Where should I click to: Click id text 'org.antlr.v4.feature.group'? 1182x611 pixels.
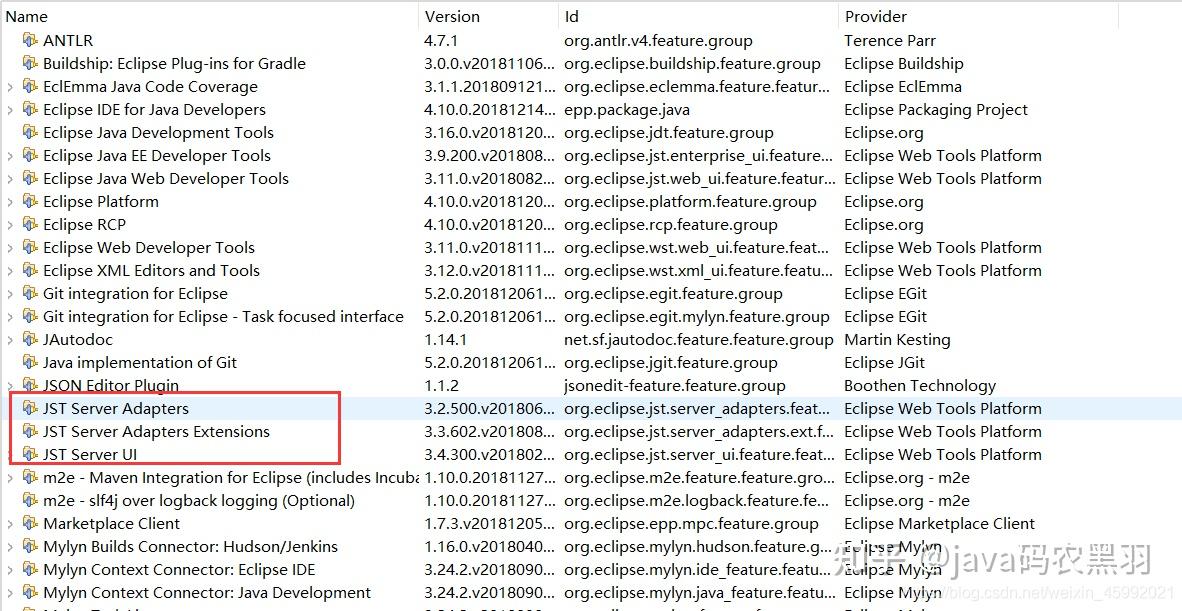[x=658, y=41]
